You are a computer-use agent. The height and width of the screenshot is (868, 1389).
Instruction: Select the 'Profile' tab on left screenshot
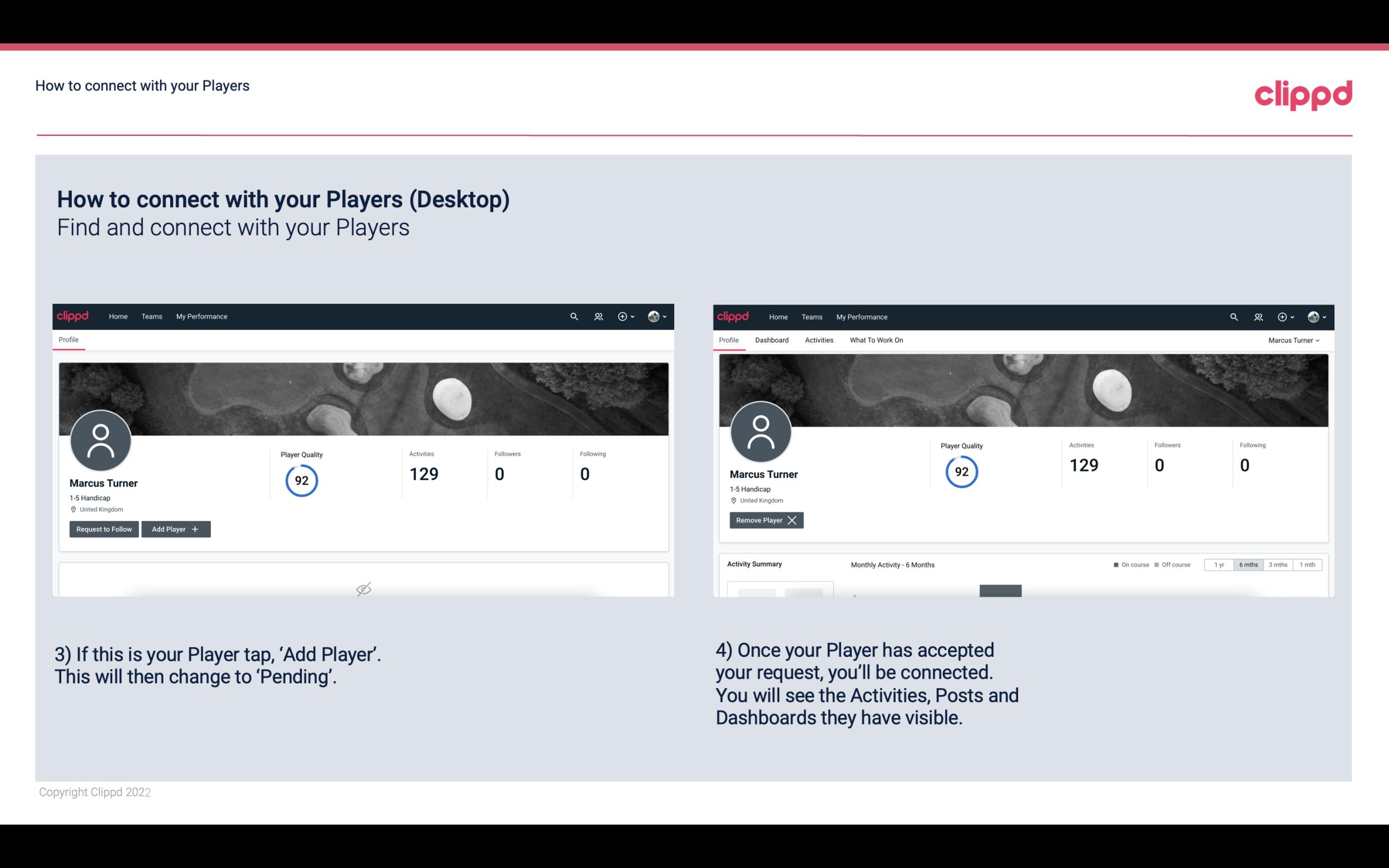69,340
